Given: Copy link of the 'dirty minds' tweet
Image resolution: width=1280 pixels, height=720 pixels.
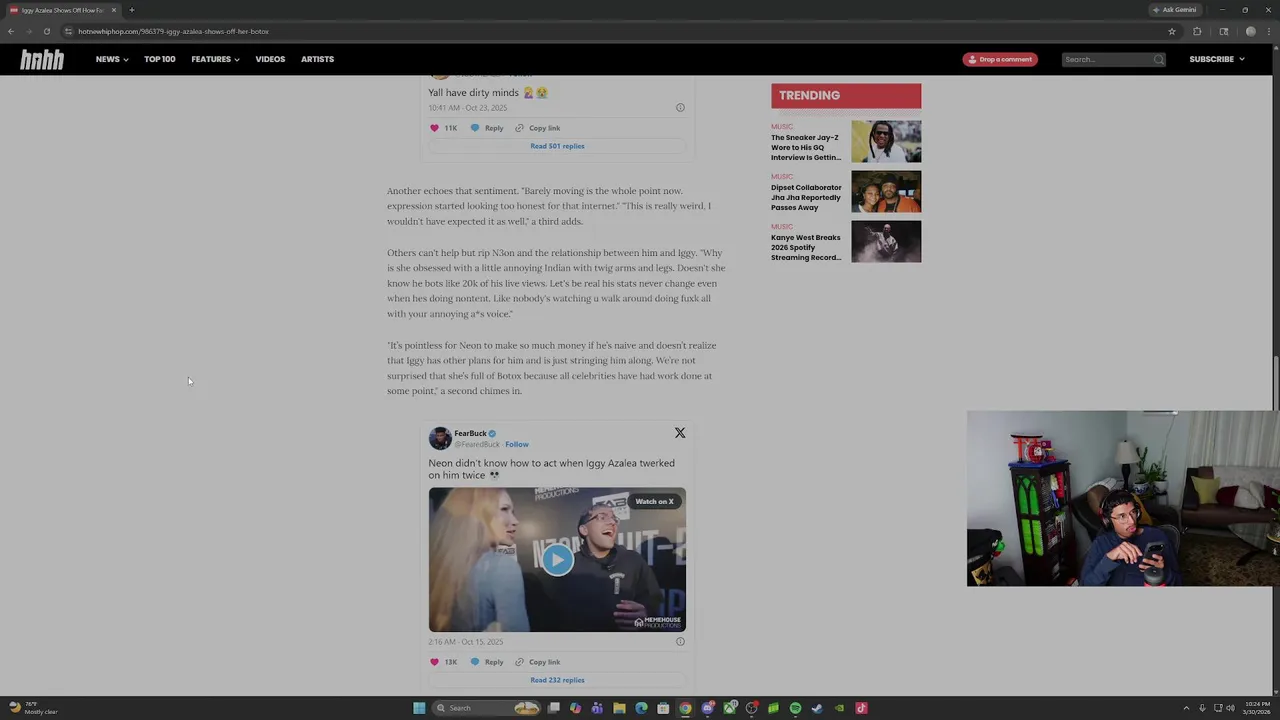Looking at the screenshot, I should 538,128.
